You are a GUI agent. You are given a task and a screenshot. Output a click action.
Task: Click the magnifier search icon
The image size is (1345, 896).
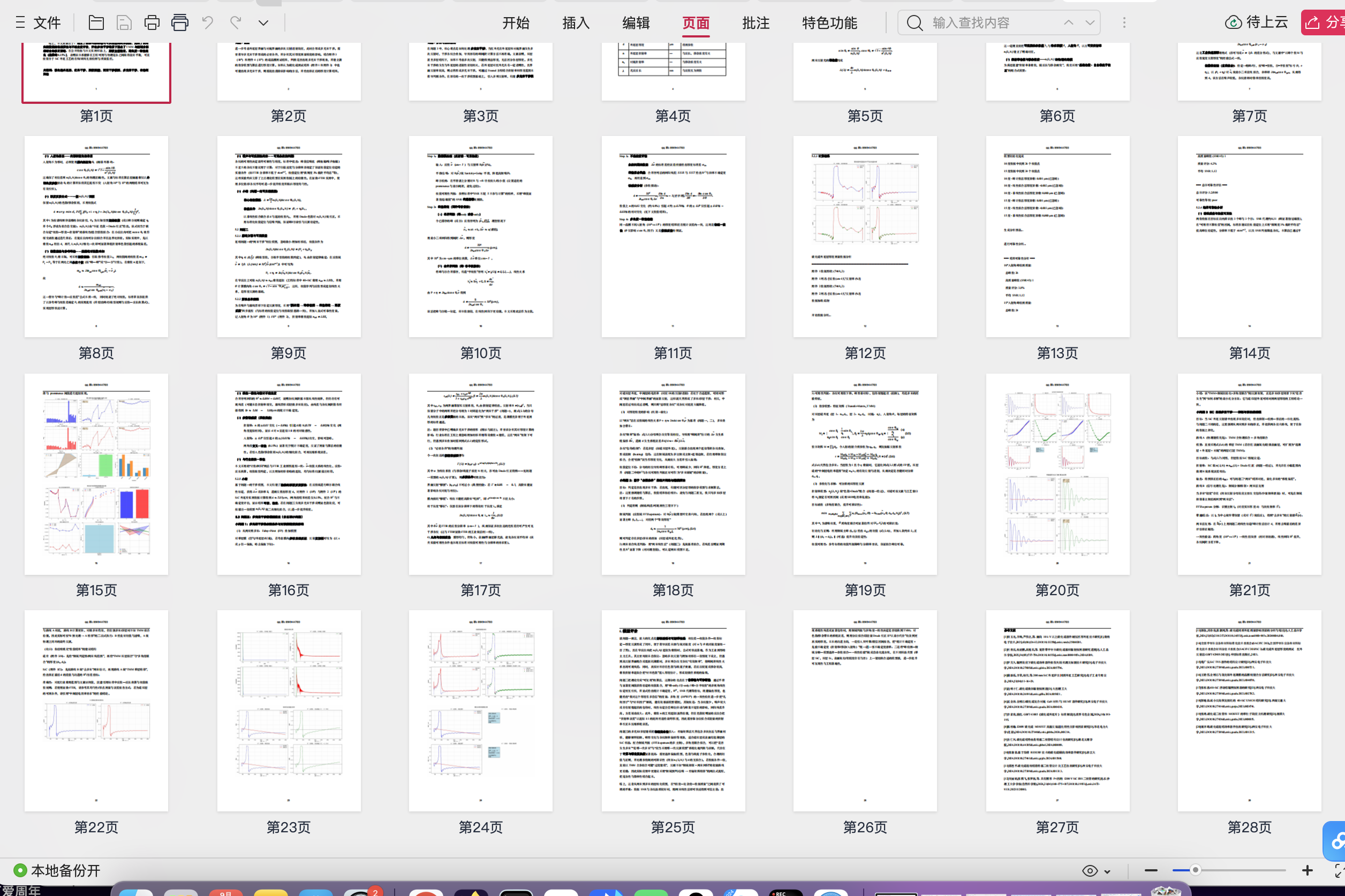point(915,23)
